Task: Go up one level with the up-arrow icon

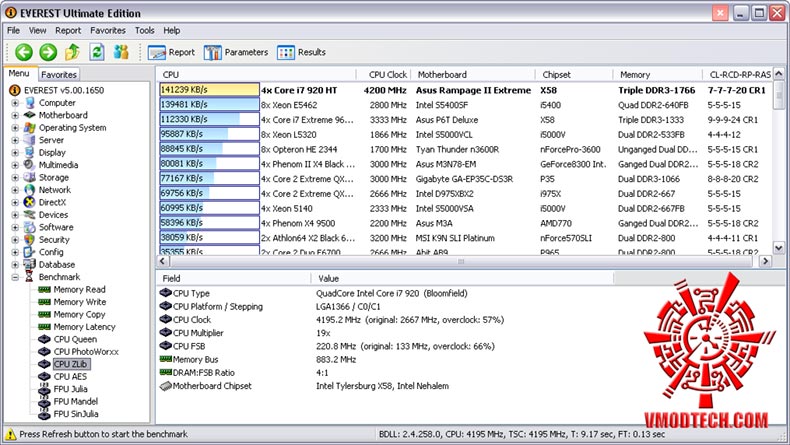Action: point(72,52)
